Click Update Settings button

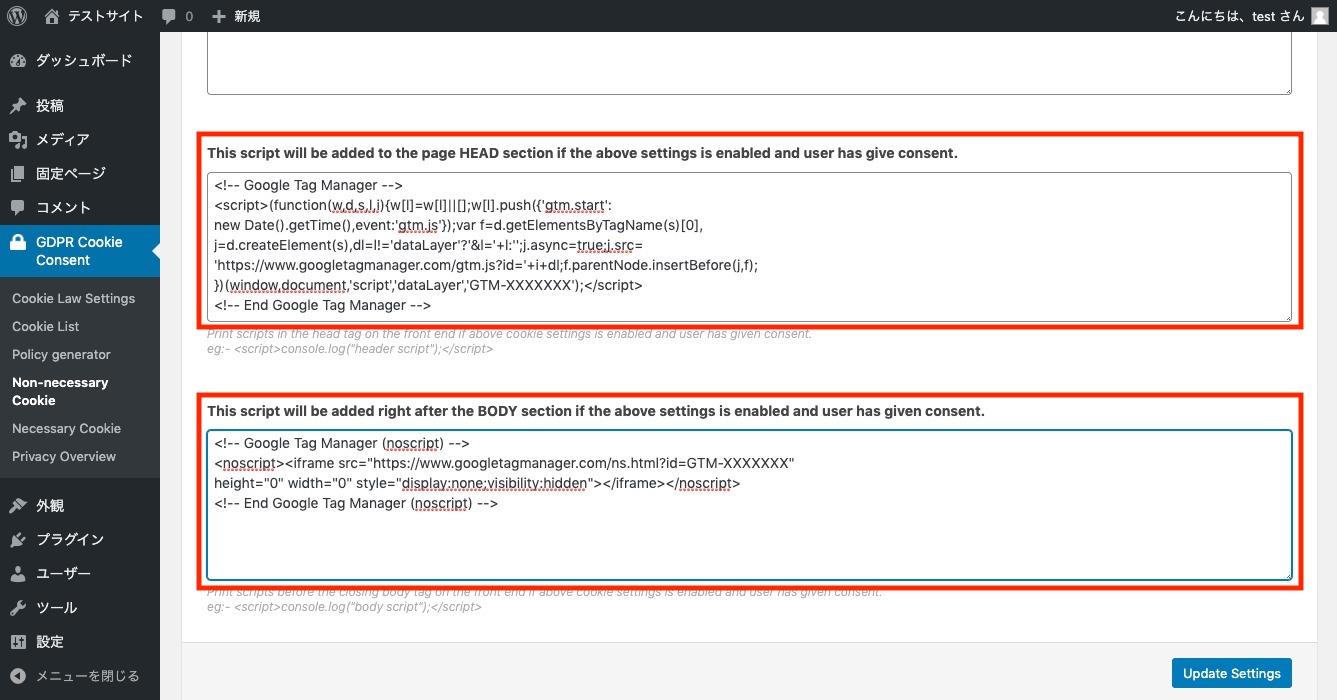coord(1232,673)
